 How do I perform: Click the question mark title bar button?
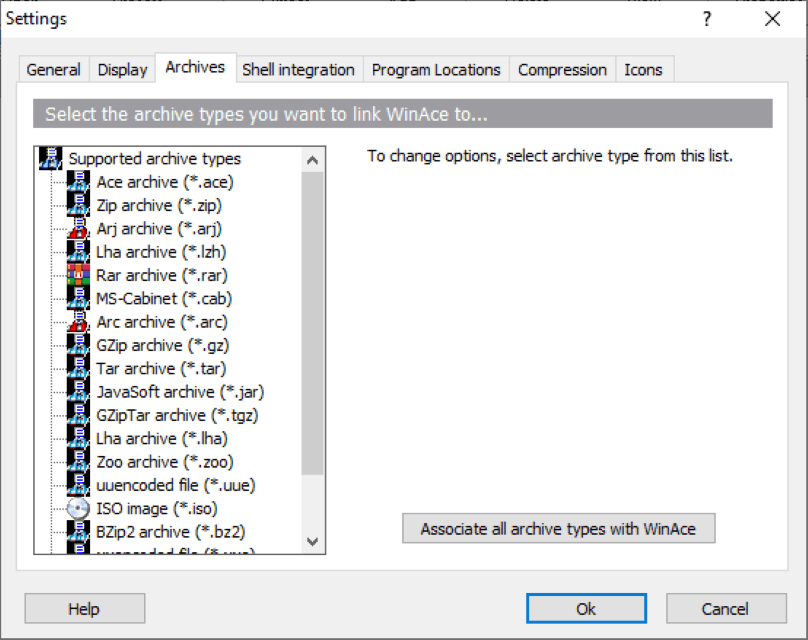click(707, 19)
